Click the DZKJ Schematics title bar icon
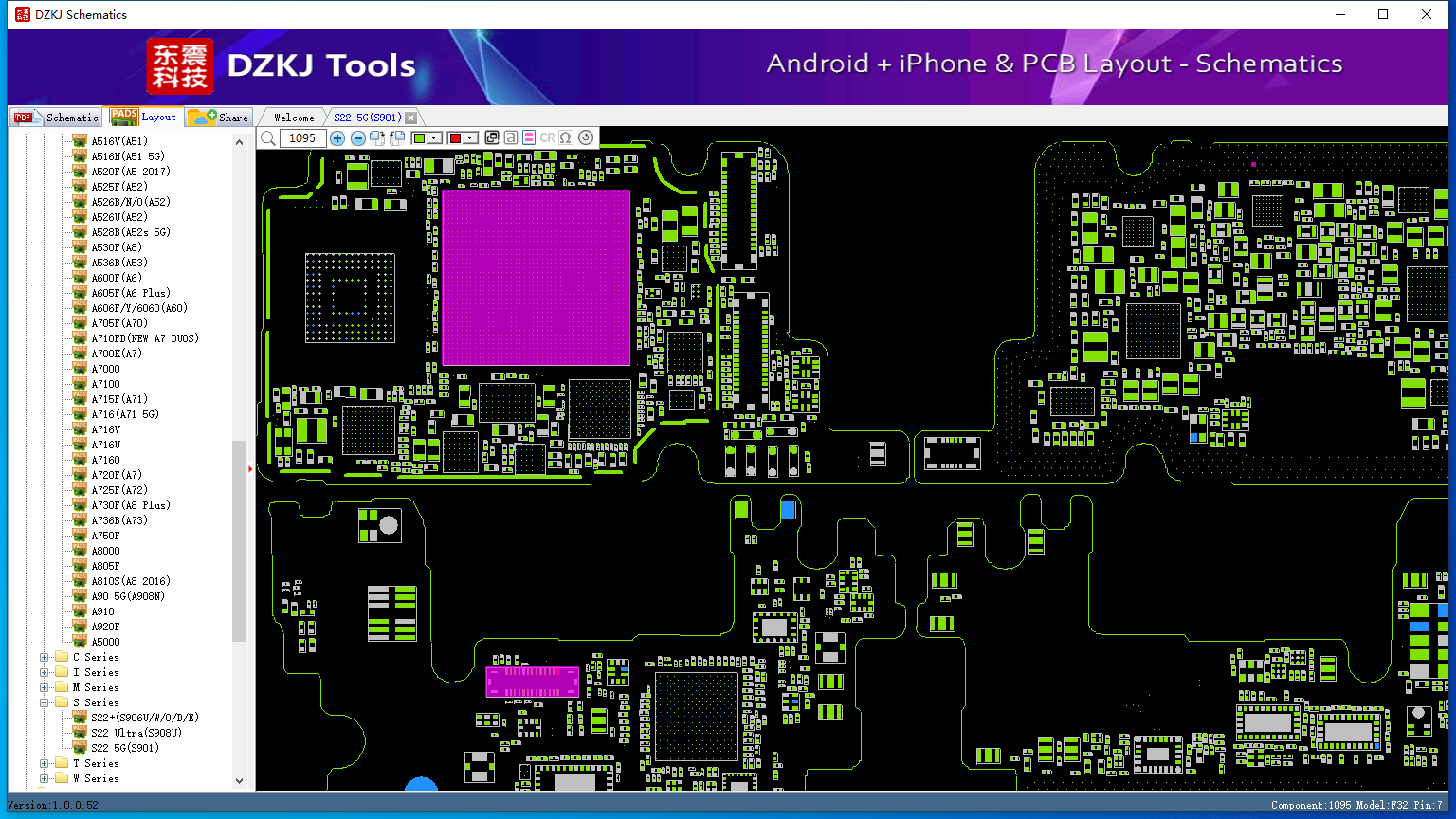 pyautogui.click(x=22, y=14)
